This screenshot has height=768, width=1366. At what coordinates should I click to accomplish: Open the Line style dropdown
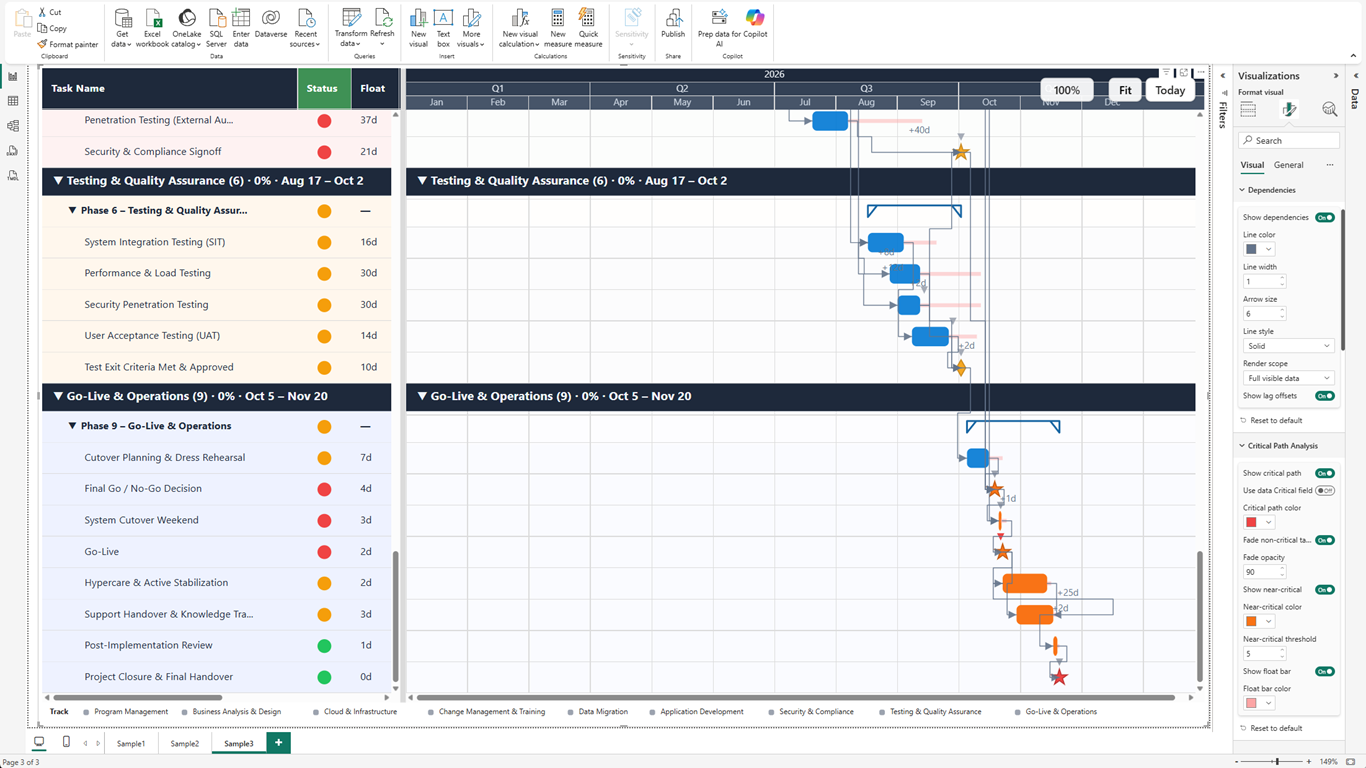(1288, 344)
